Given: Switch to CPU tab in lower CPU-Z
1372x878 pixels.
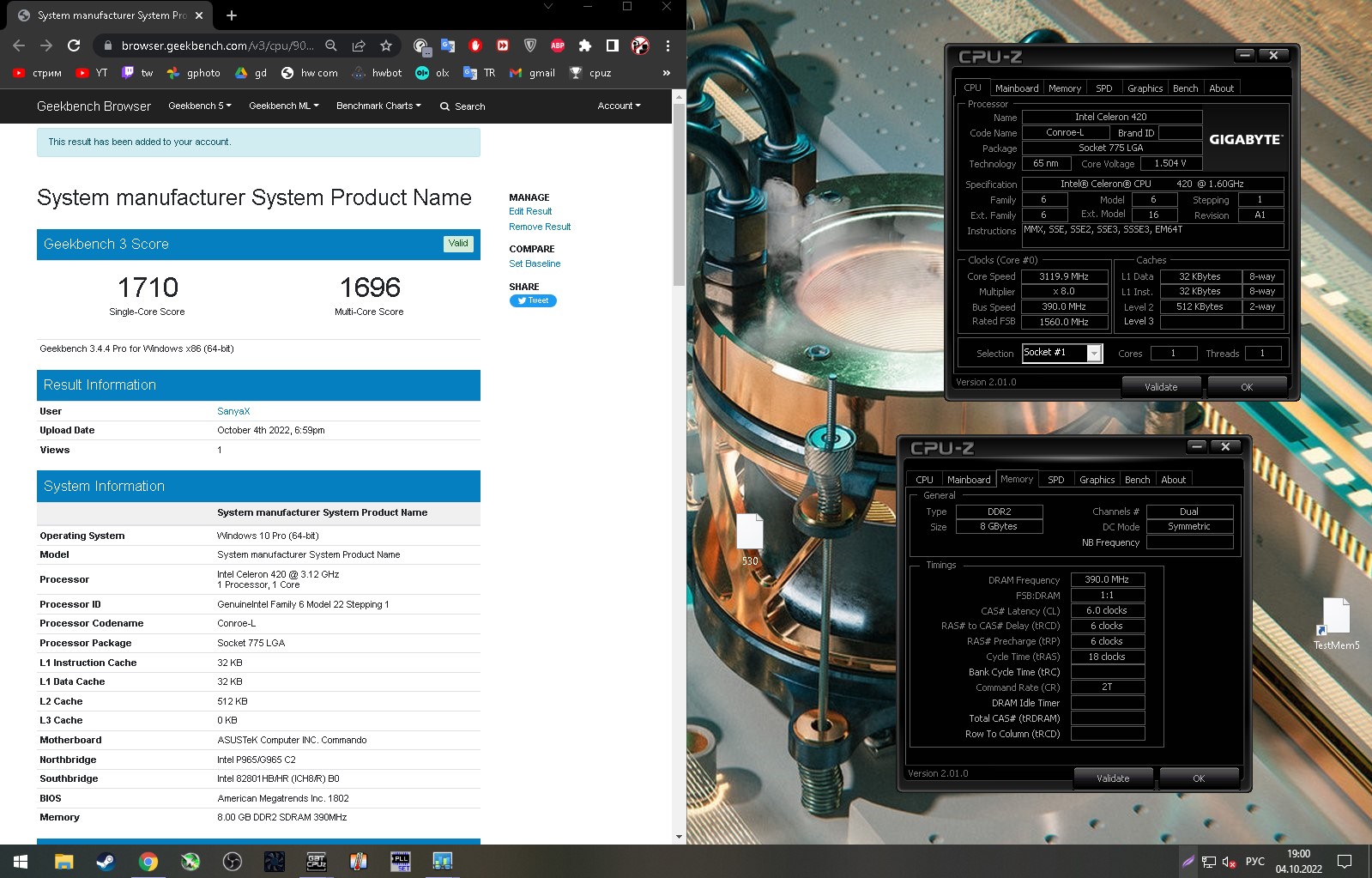Looking at the screenshot, I should pos(925,480).
